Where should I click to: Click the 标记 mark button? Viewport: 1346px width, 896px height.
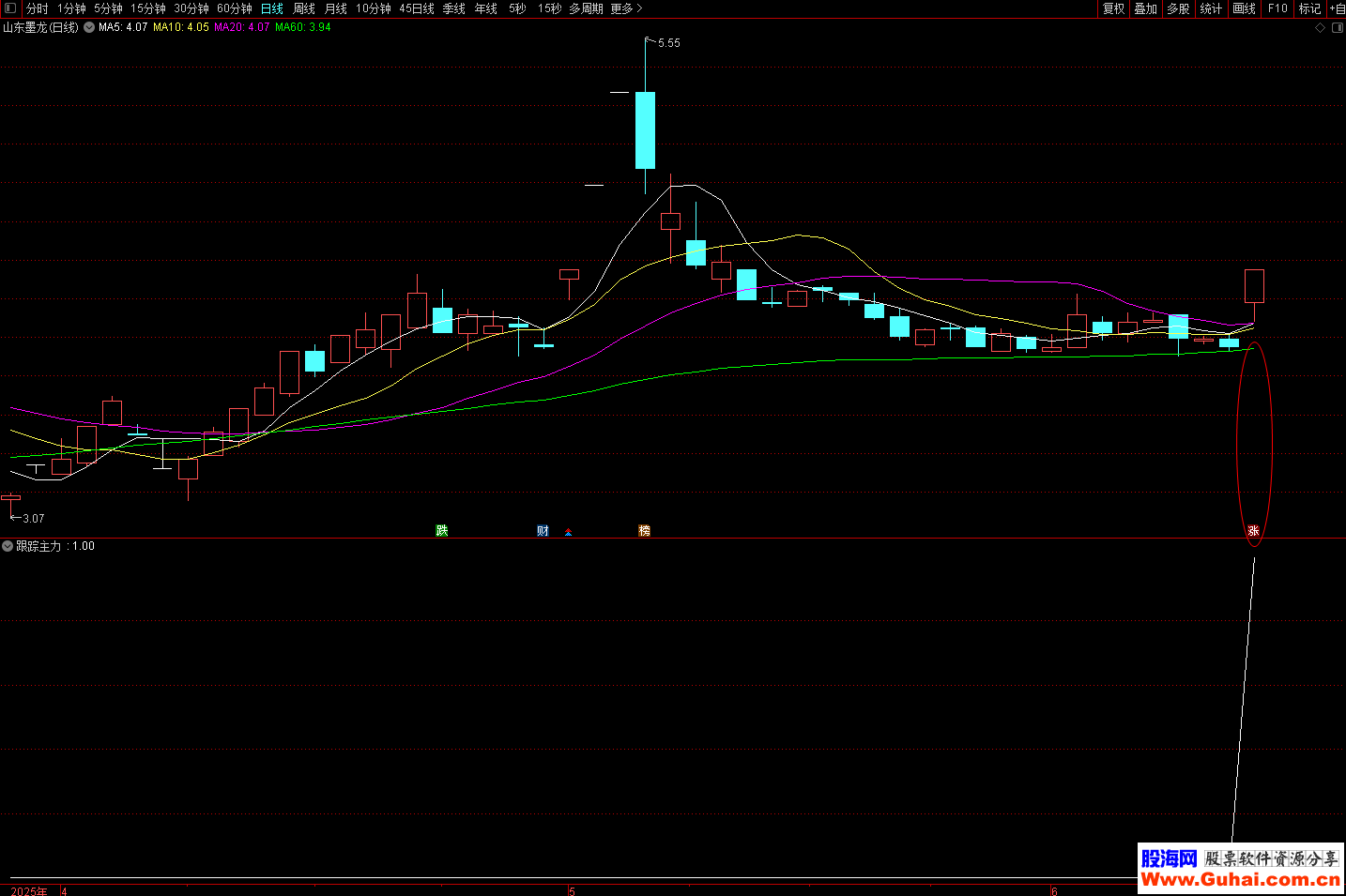[1309, 8]
